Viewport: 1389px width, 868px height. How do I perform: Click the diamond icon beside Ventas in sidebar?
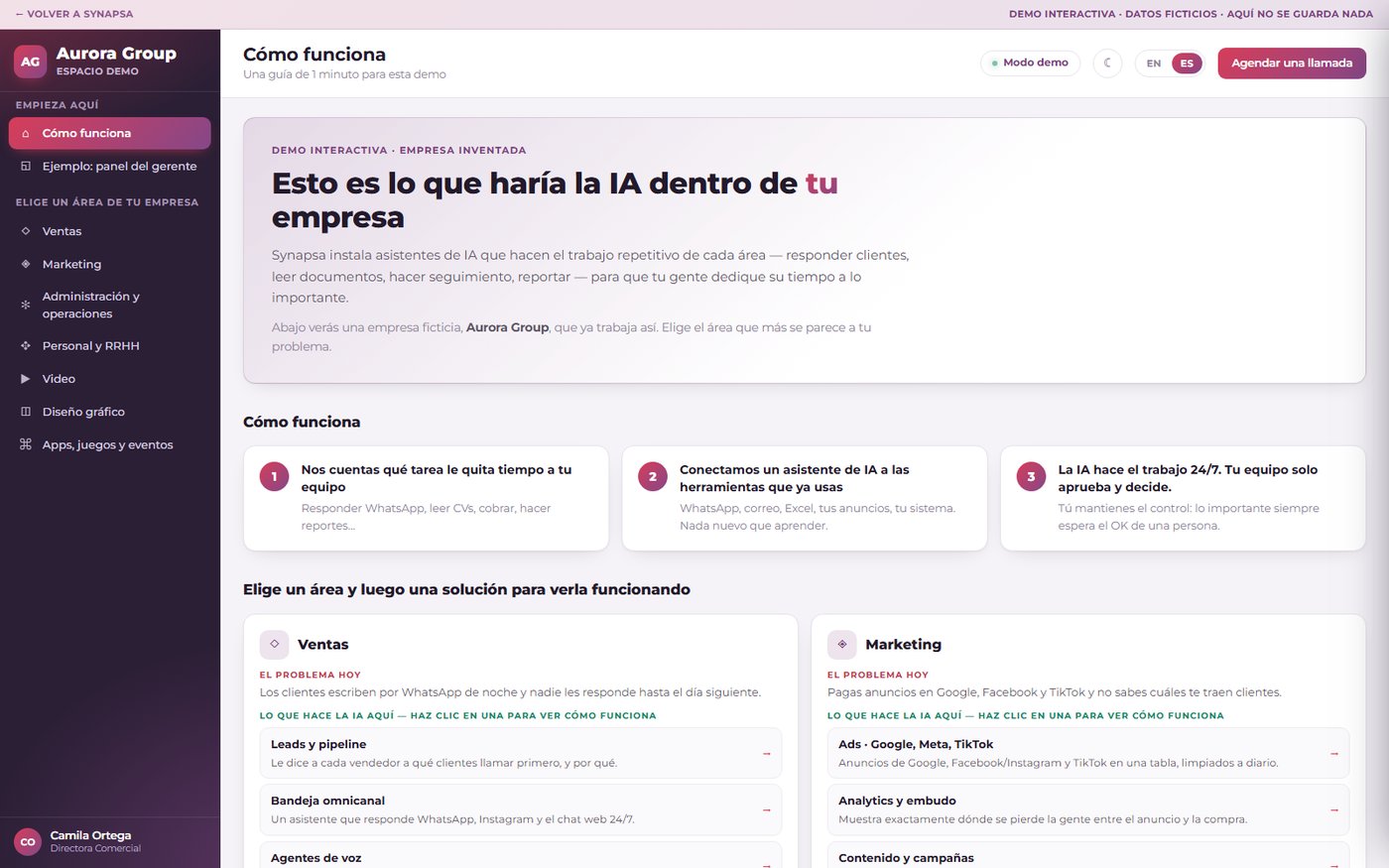coord(26,231)
